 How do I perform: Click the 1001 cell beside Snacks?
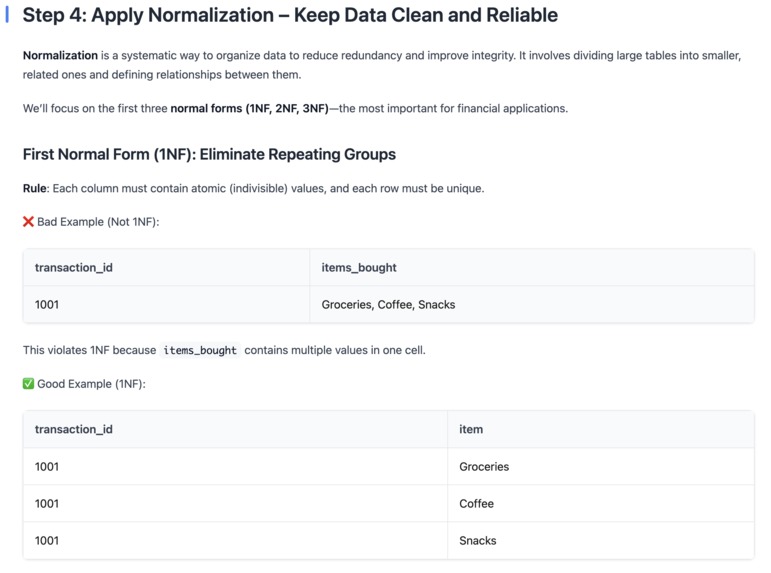tap(47, 540)
